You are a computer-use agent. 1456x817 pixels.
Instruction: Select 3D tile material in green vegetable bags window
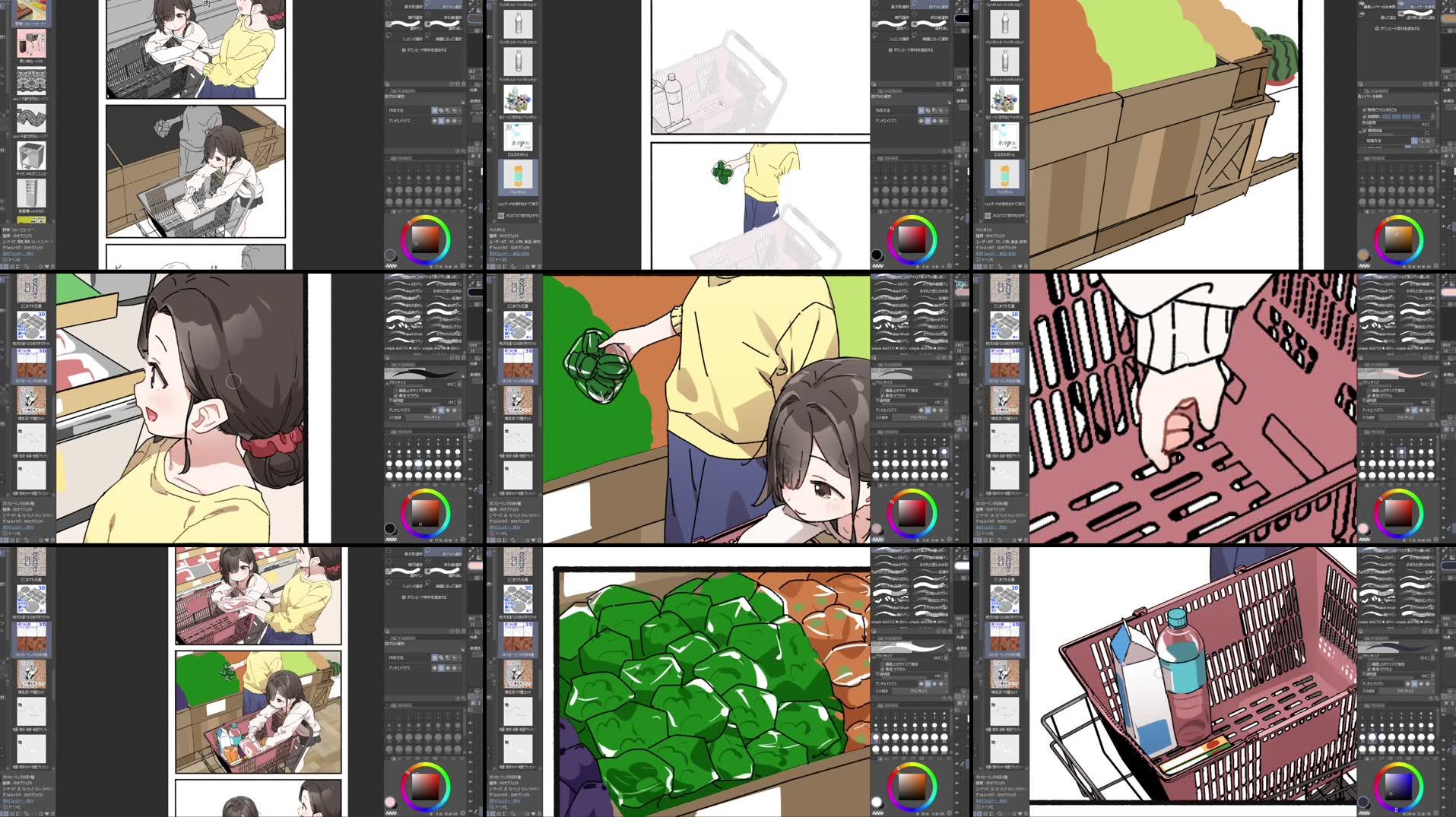click(518, 599)
